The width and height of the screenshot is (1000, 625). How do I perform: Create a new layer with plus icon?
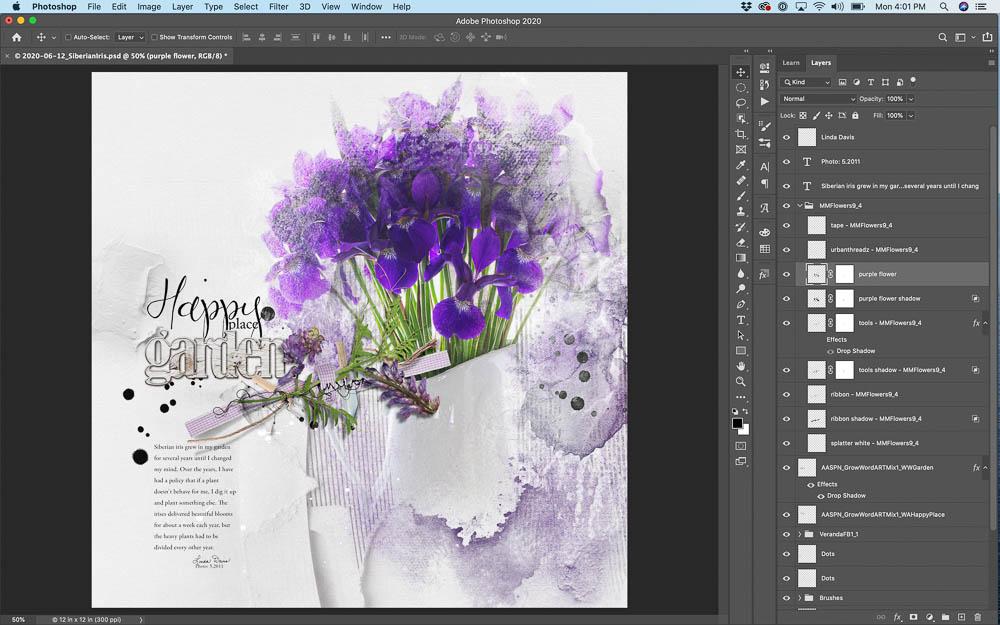[x=962, y=617]
